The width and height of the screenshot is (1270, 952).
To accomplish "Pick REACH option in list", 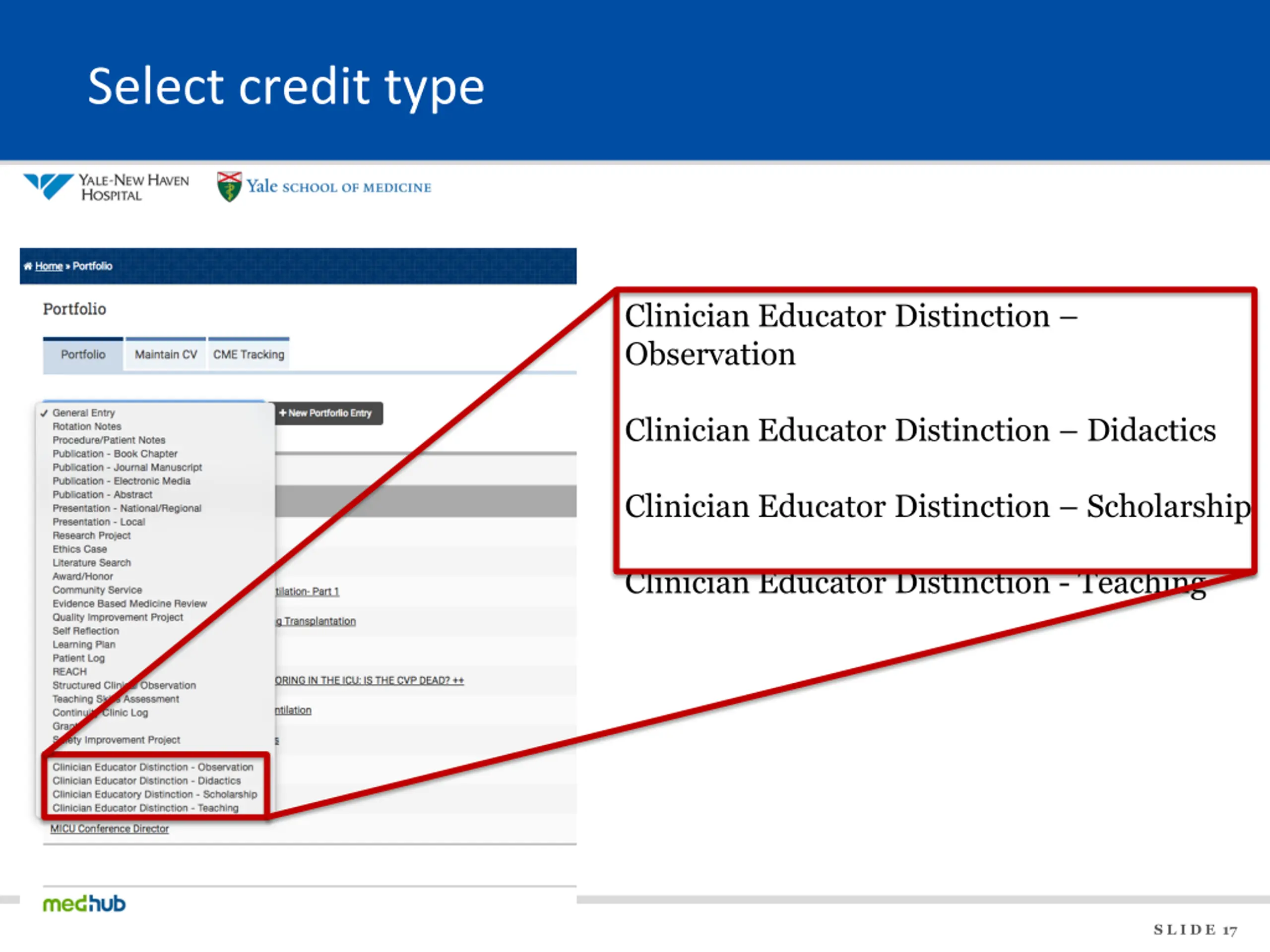I will pyautogui.click(x=69, y=672).
